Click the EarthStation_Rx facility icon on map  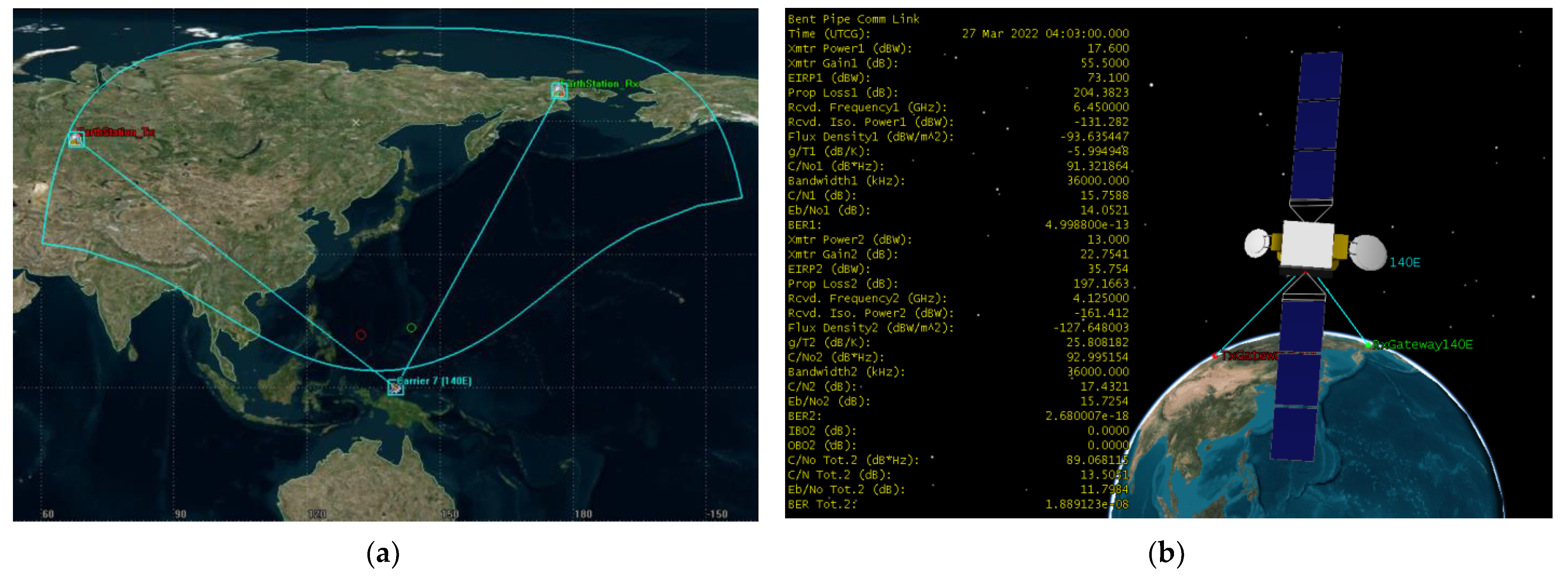tap(559, 91)
